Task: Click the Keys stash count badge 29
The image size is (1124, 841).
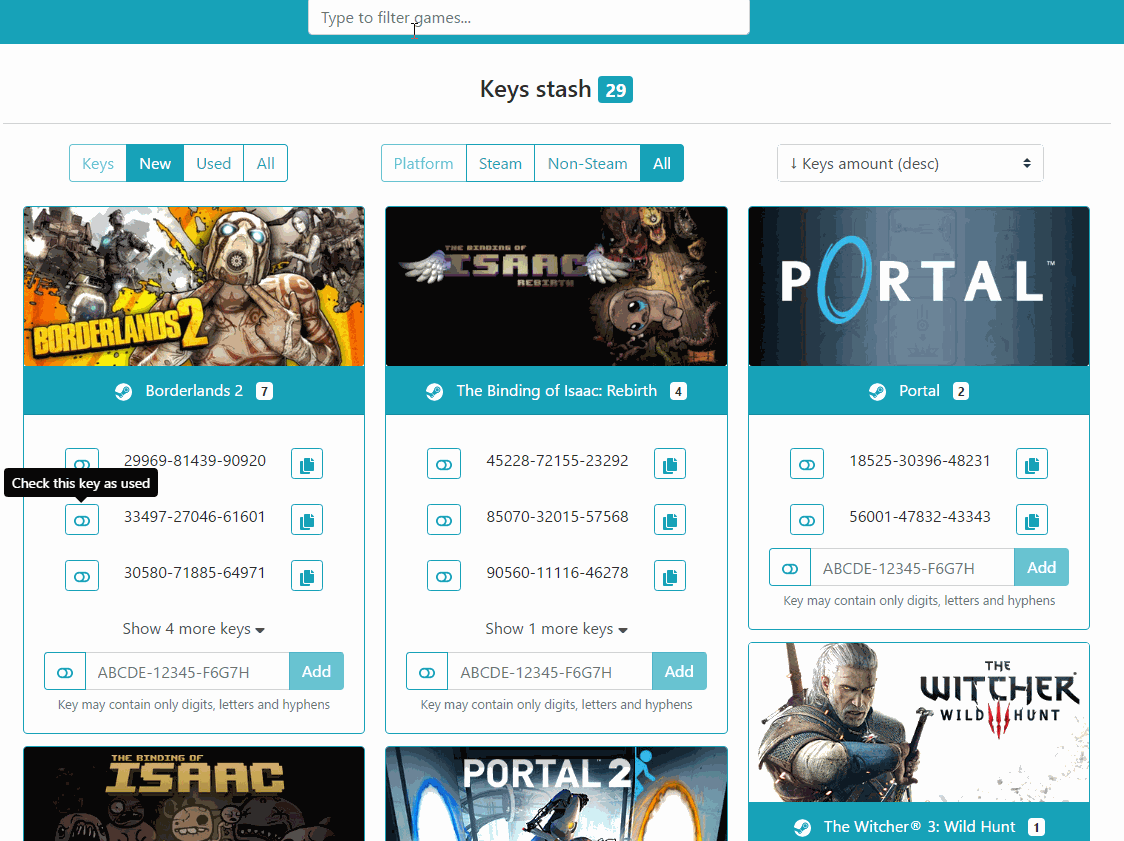Action: tap(616, 90)
